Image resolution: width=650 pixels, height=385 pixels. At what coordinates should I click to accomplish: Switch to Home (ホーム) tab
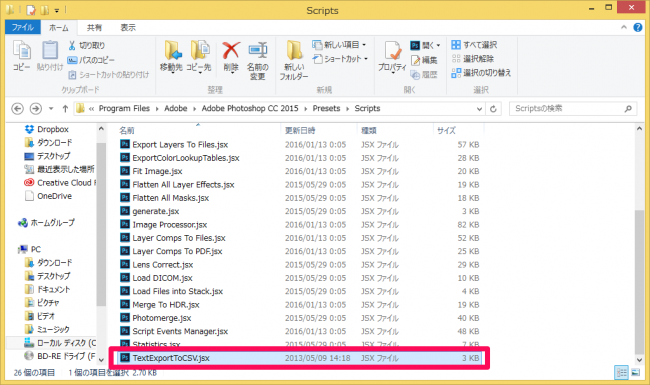coord(59,28)
